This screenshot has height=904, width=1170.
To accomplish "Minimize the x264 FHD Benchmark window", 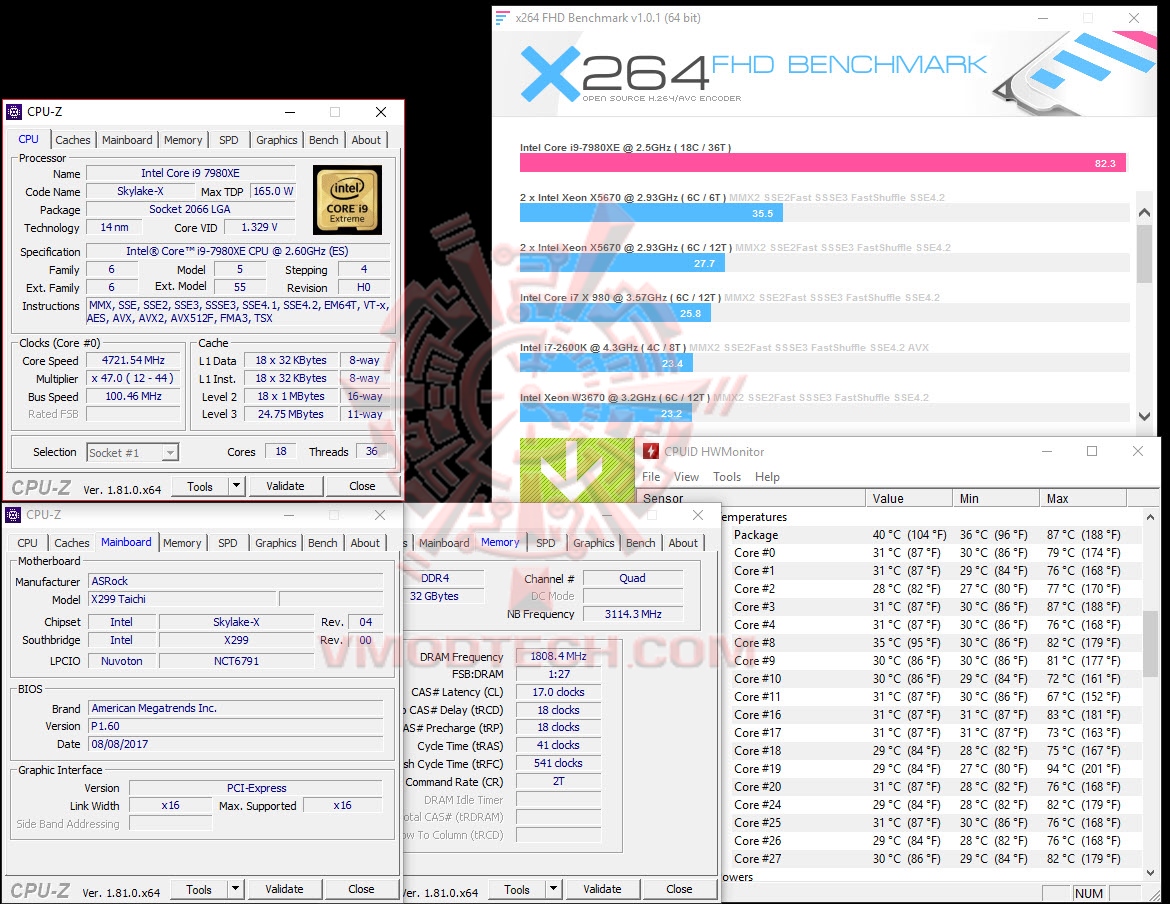I will [x=1043, y=18].
